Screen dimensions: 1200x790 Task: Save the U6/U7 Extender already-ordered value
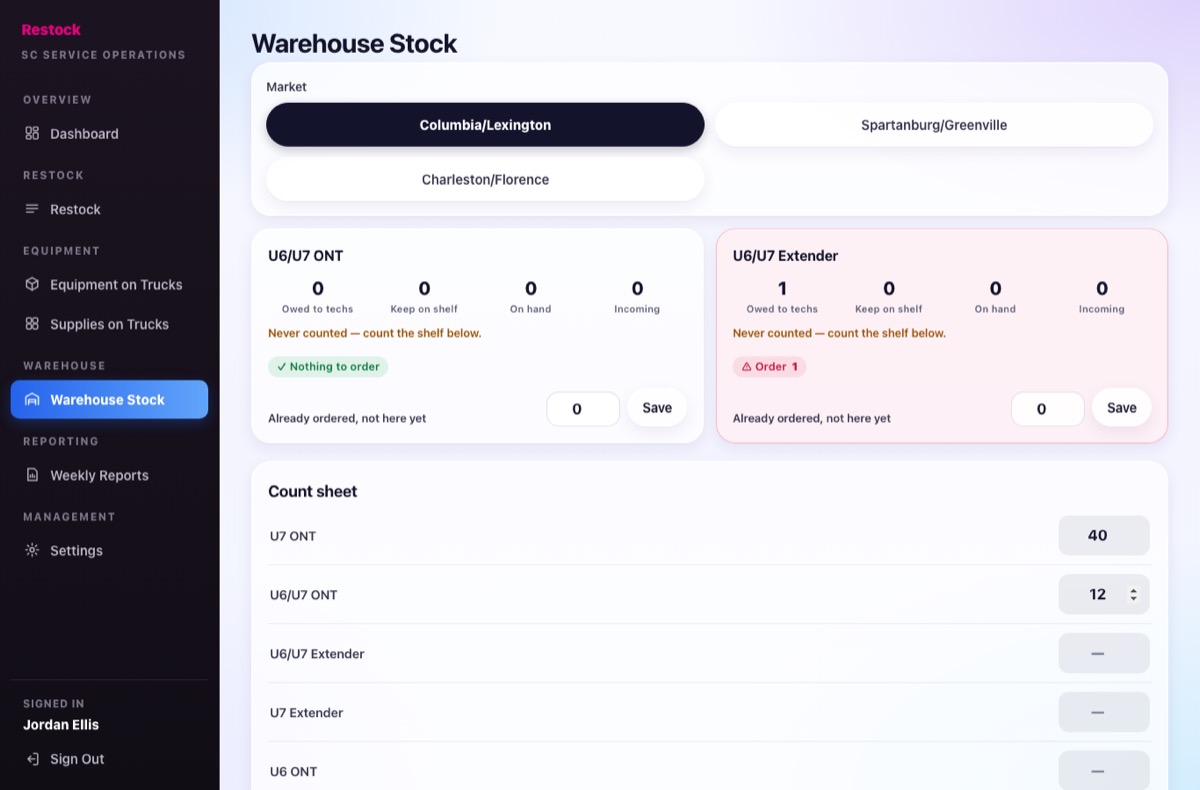[x=1122, y=408]
